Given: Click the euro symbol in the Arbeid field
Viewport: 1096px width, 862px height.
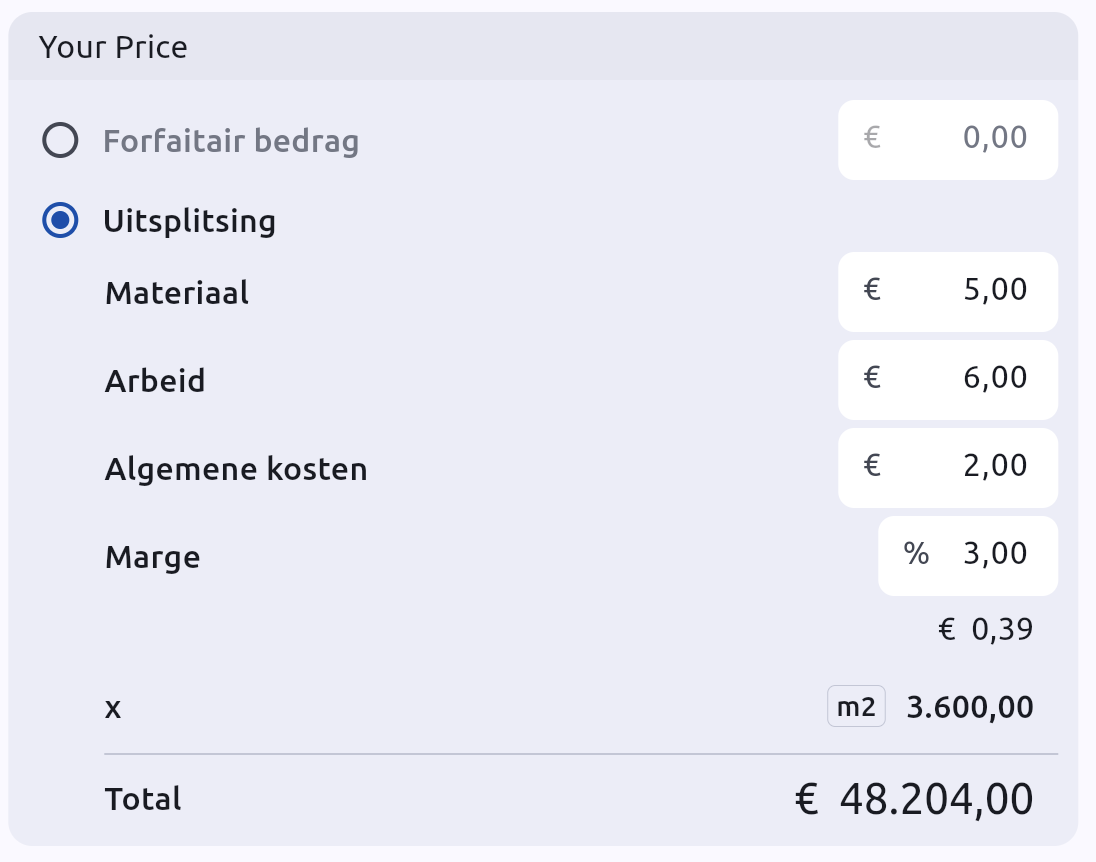Looking at the screenshot, I should tap(870, 379).
